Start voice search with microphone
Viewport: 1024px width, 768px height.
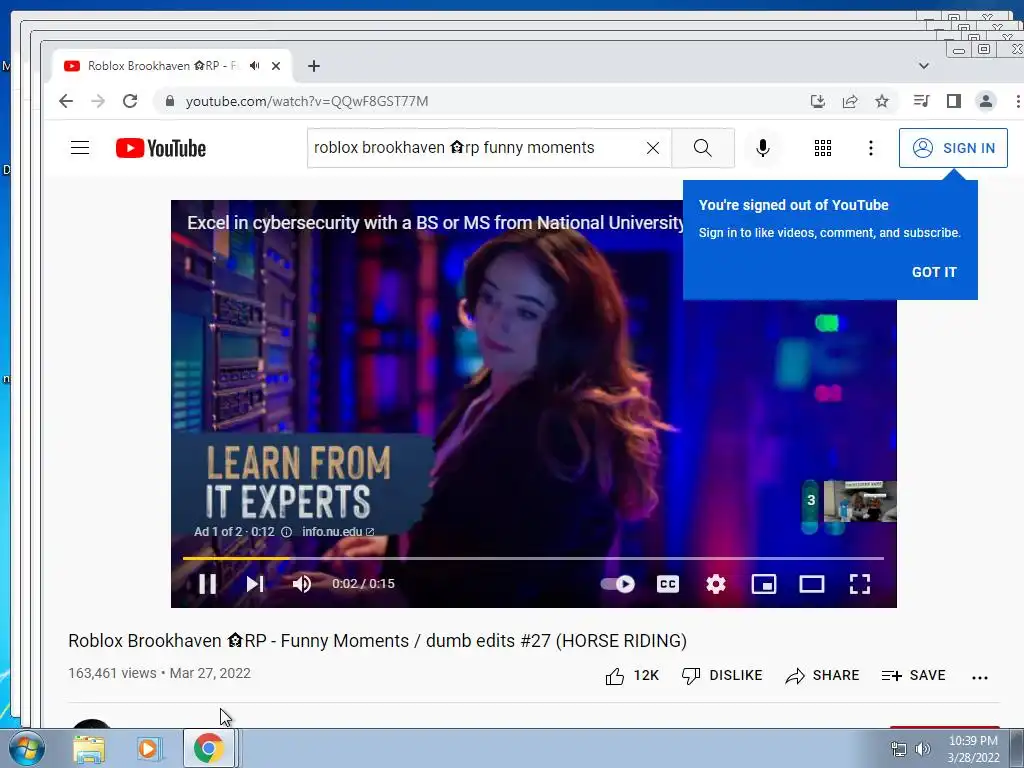[763, 148]
